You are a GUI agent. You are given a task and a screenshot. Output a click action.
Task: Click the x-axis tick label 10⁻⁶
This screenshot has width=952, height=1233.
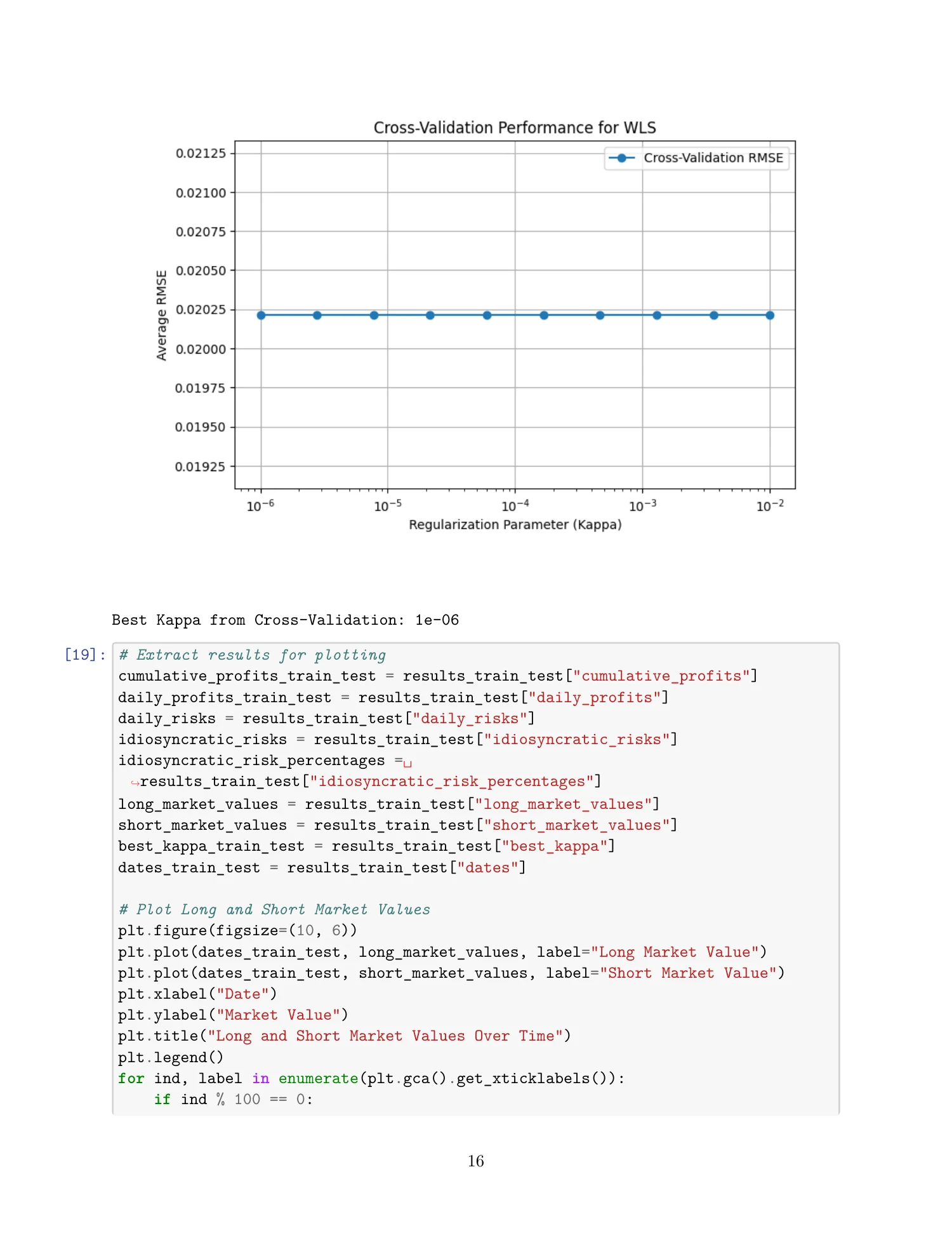click(x=260, y=505)
